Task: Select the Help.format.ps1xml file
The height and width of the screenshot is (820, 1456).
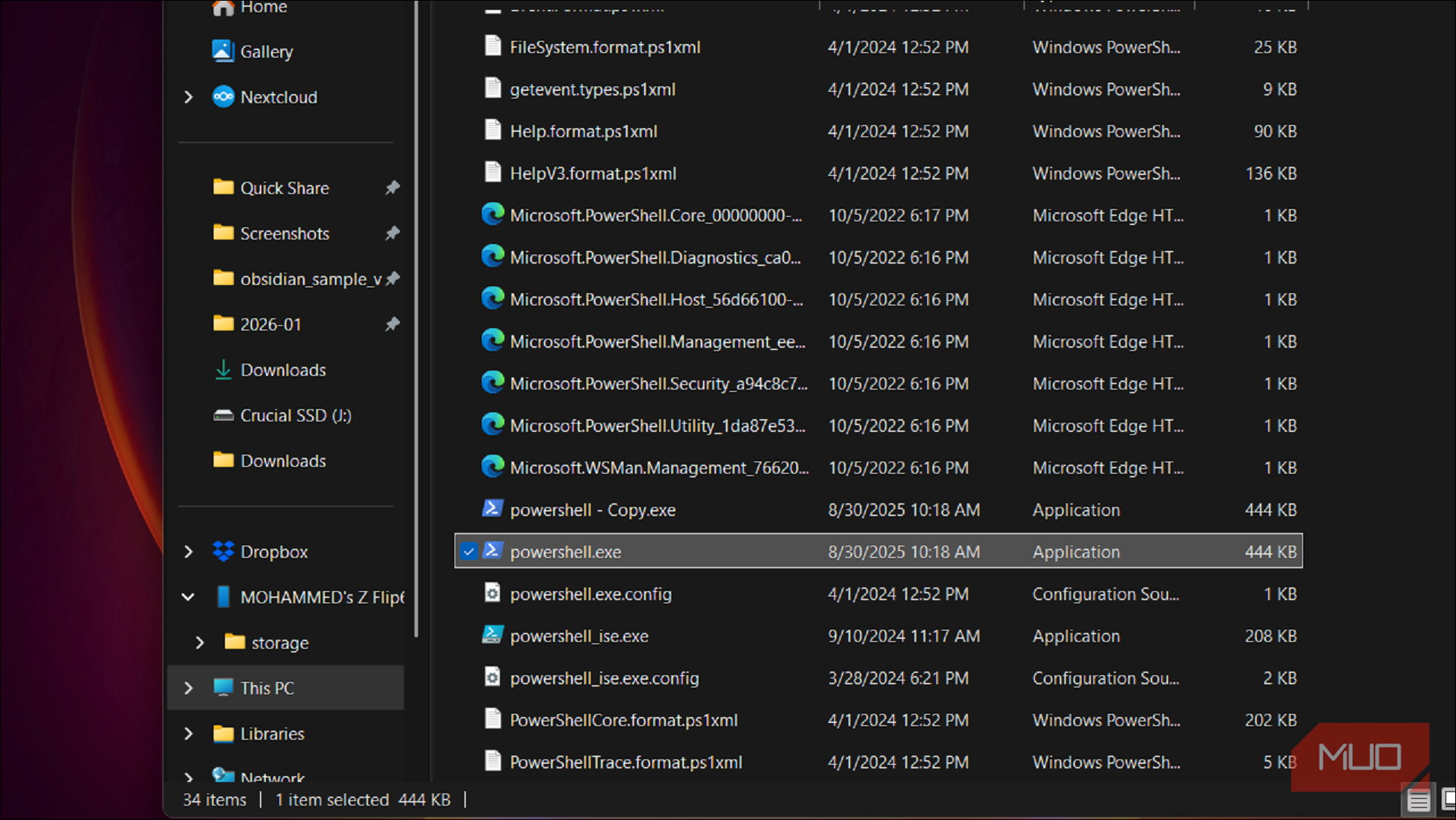Action: click(x=878, y=131)
